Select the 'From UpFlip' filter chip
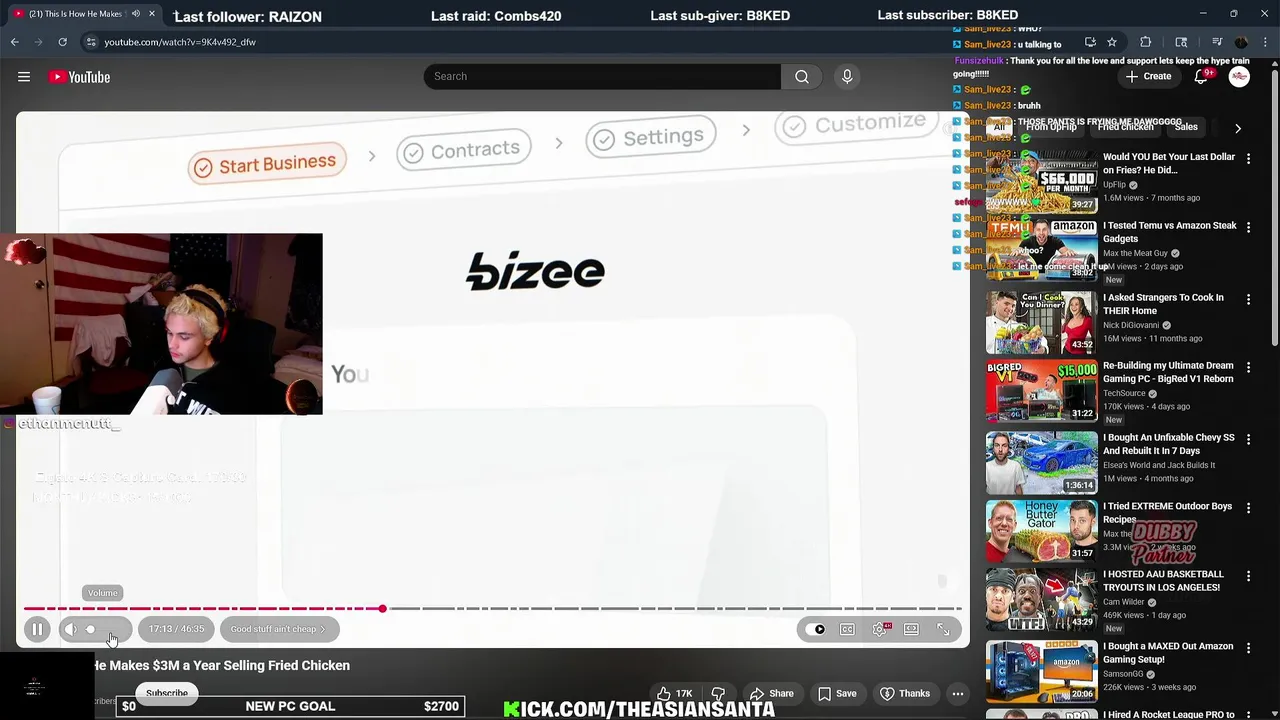1280x720 pixels. 1053,127
